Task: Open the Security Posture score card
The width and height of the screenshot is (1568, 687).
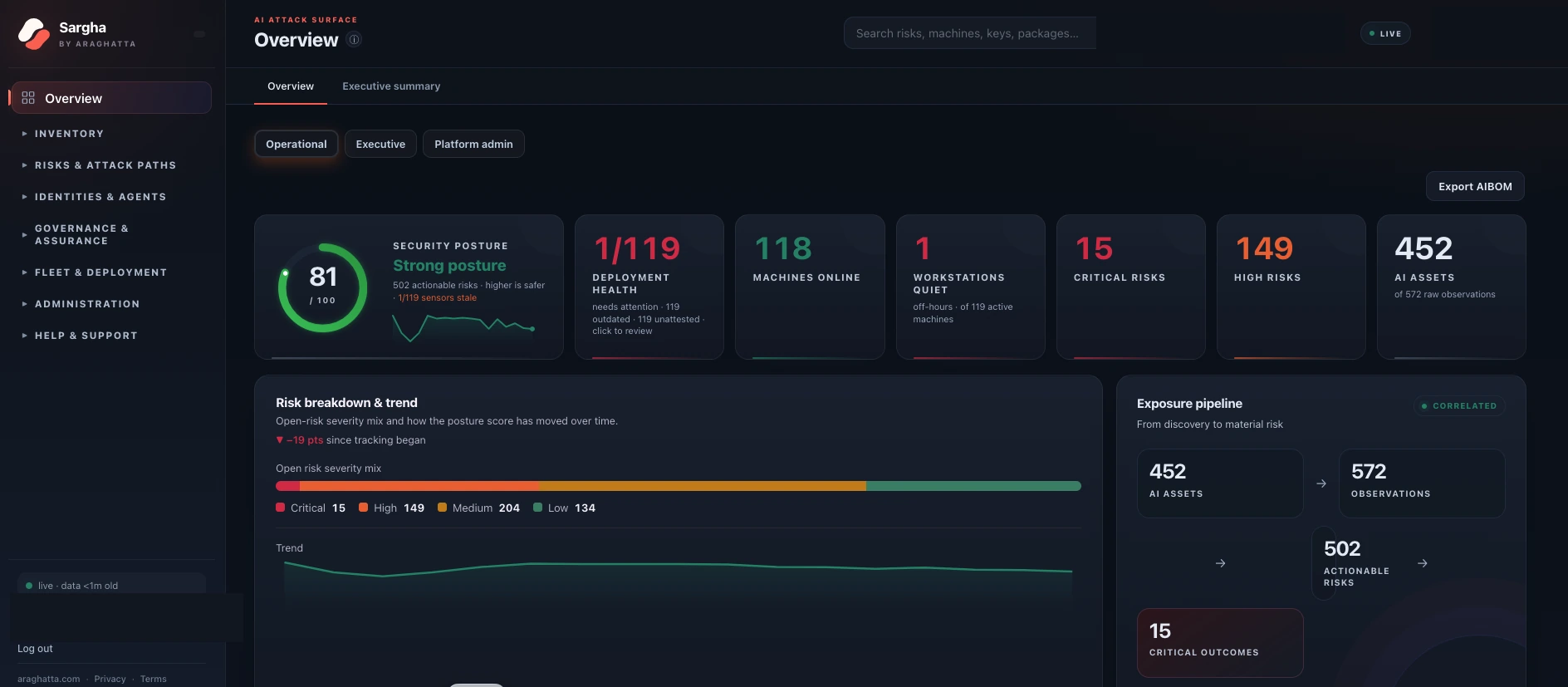Action: point(409,287)
